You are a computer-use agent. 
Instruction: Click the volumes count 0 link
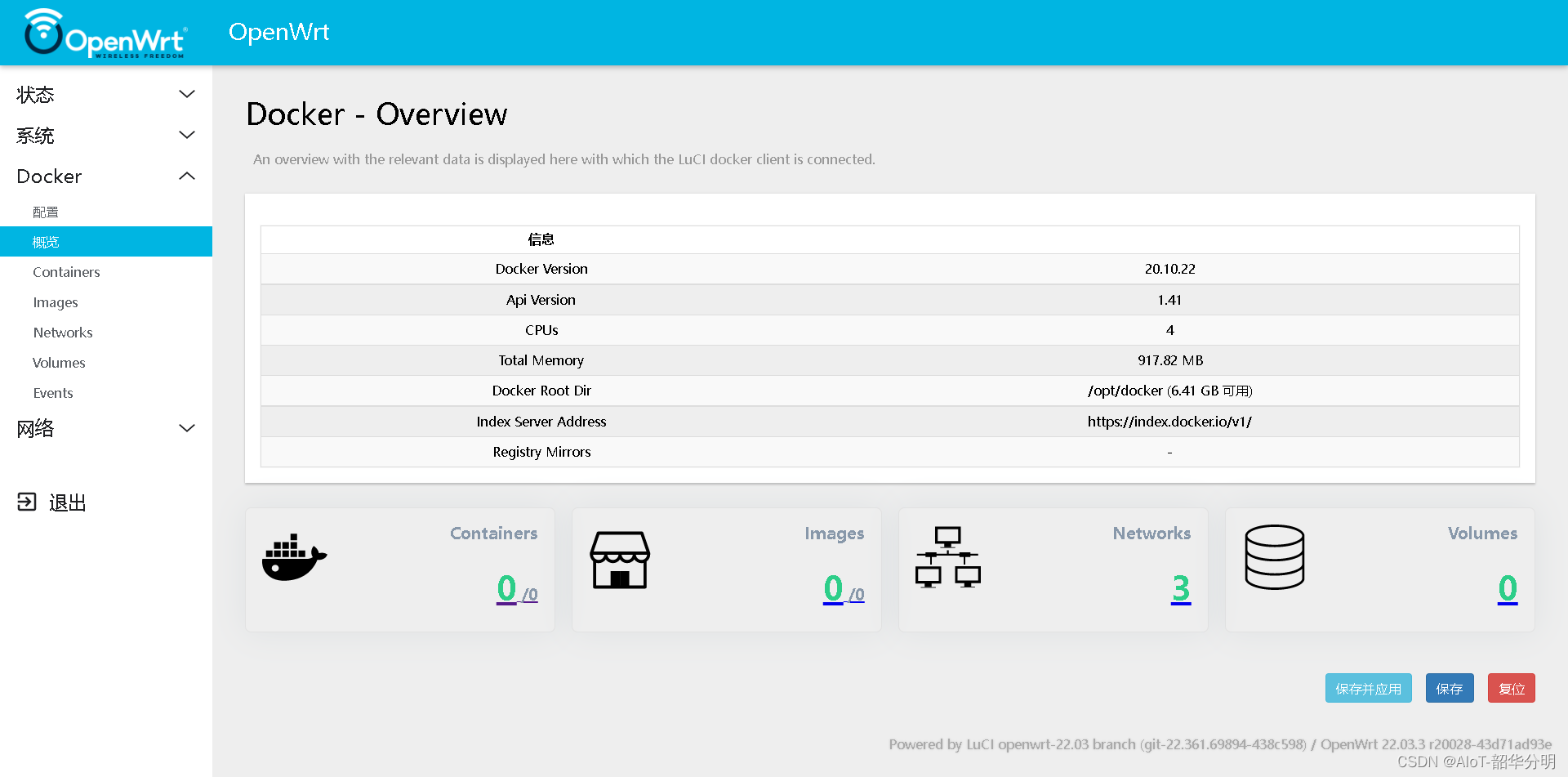click(1508, 588)
